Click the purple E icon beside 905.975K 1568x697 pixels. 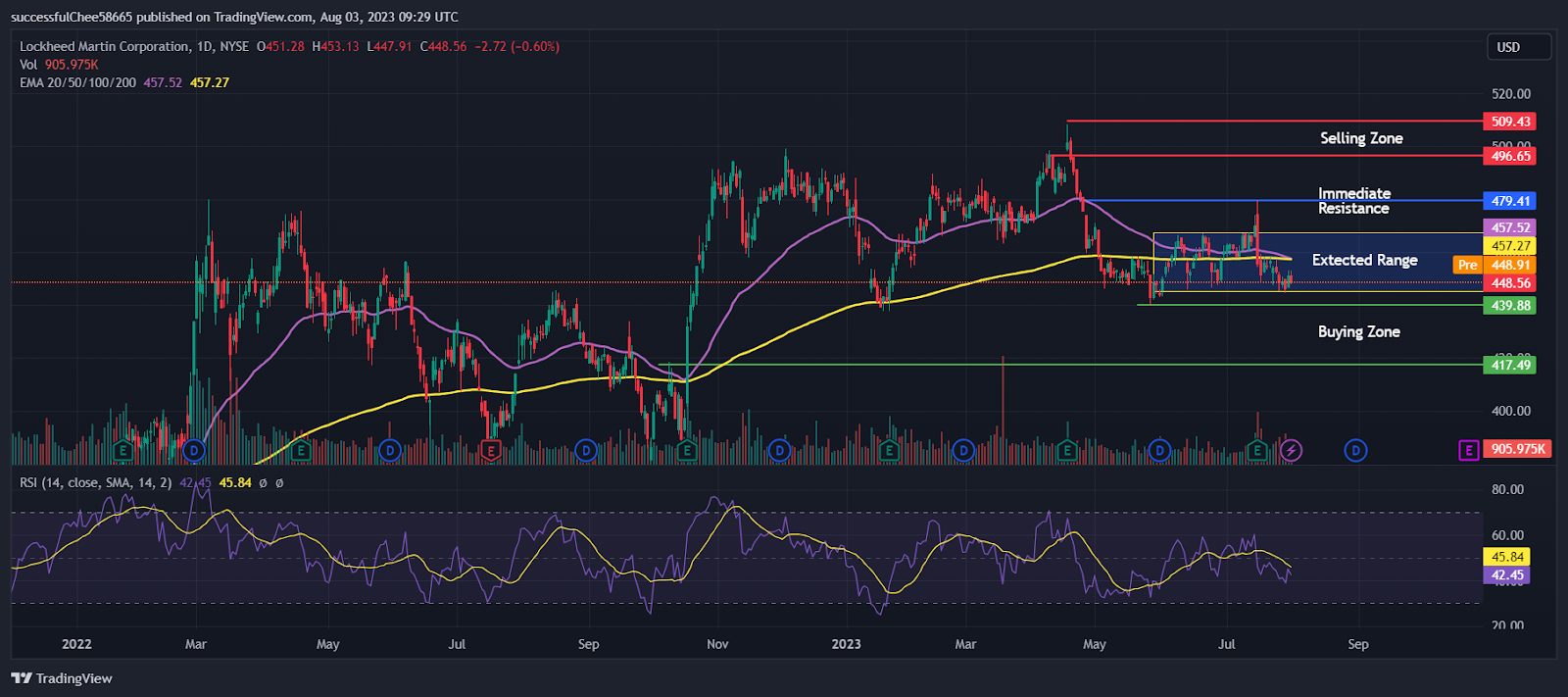point(1468,451)
